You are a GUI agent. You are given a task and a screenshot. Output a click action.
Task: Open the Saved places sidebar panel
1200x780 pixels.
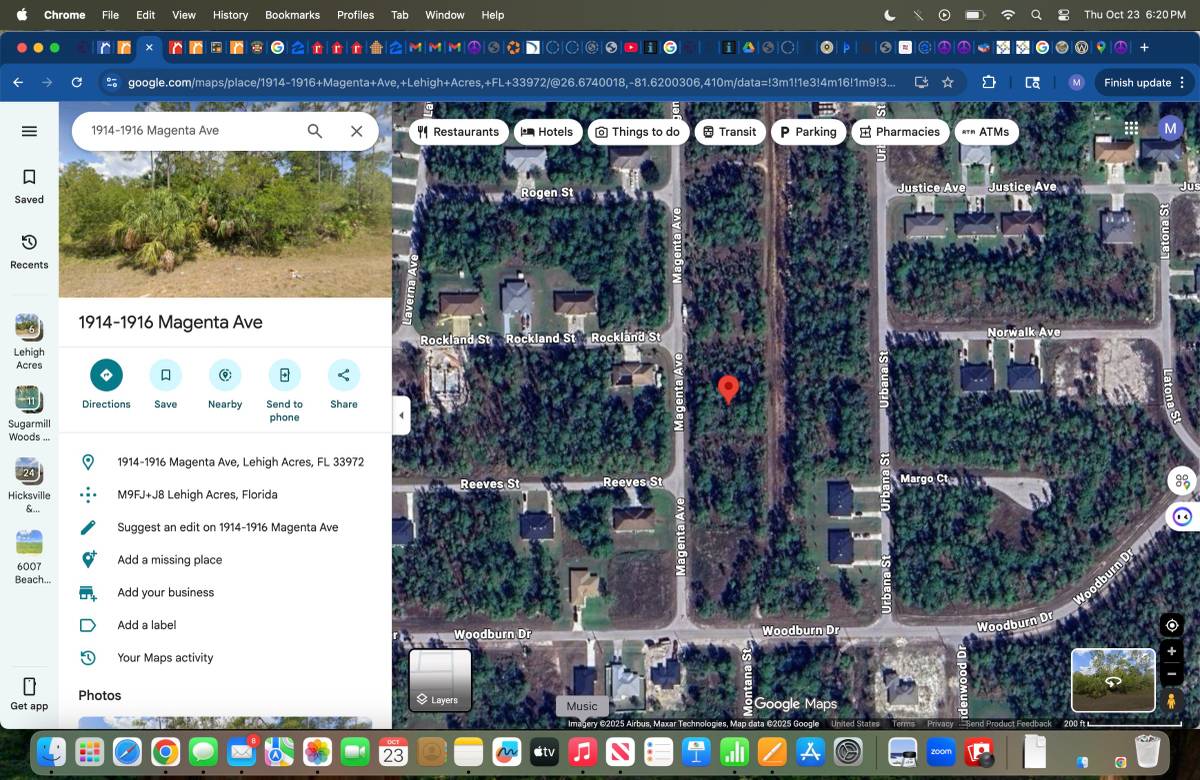[x=29, y=186]
